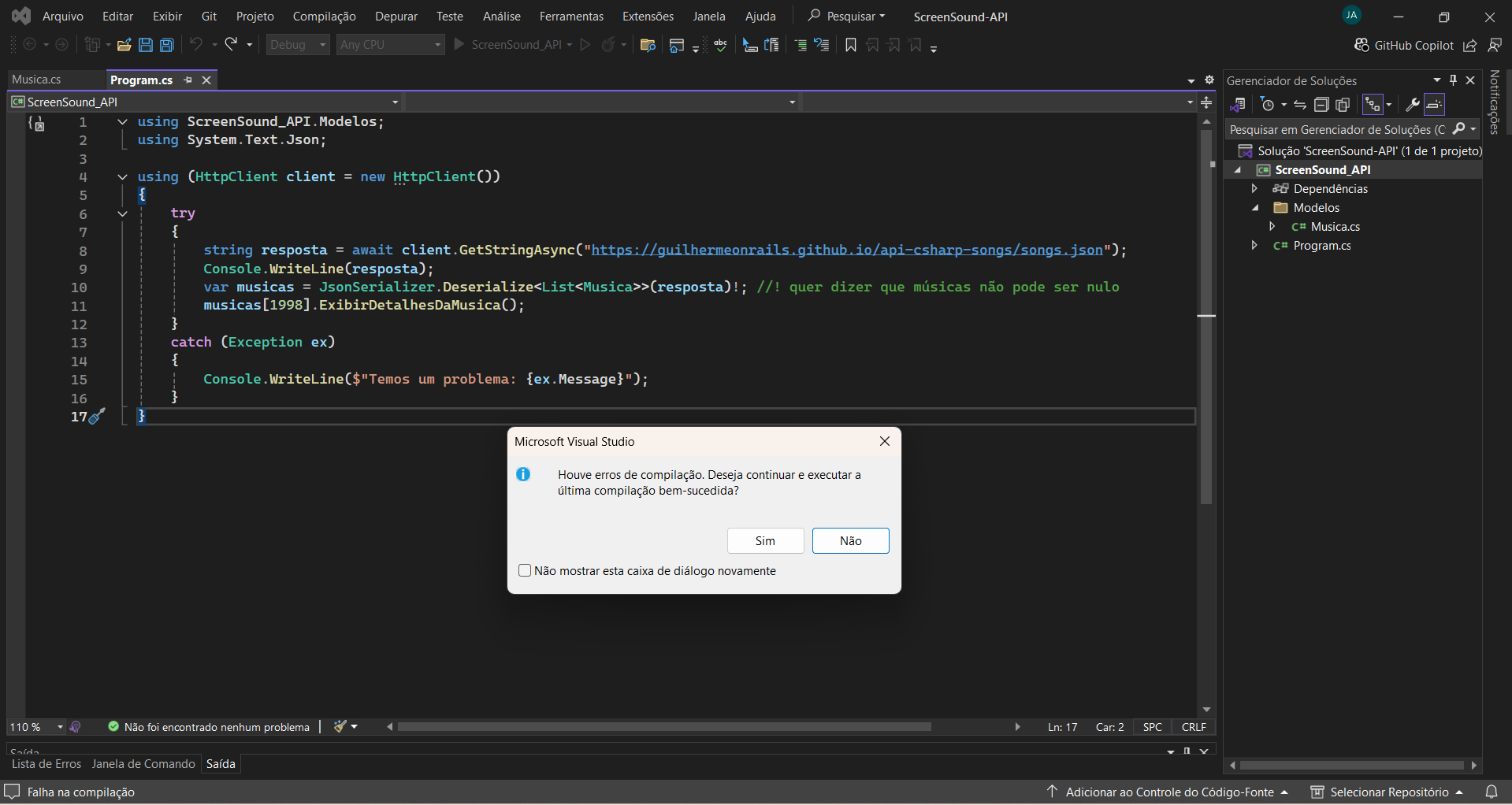Pin the Program.cs tab
Viewport: 1512px width, 805px height.
[188, 80]
